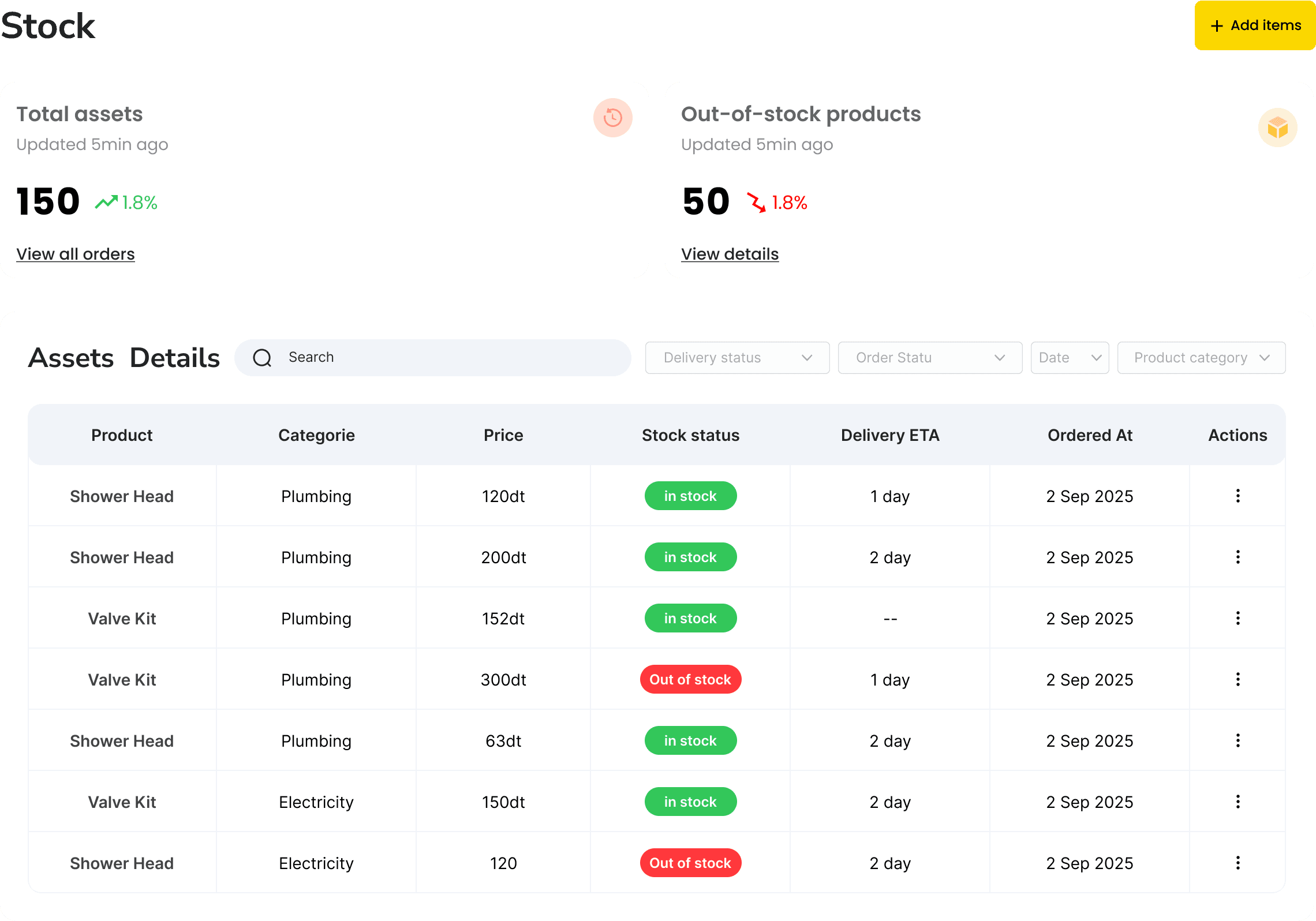
Task: Open the View details link
Action: point(730,254)
